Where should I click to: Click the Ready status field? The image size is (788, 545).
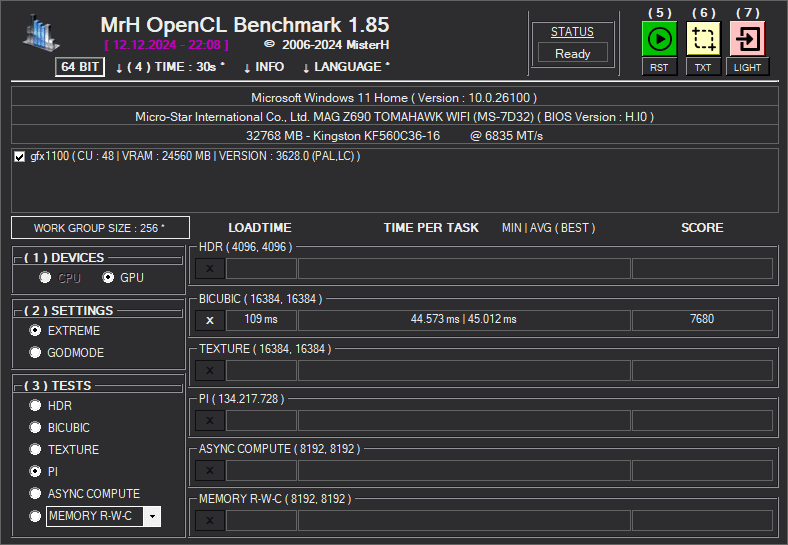click(x=573, y=53)
